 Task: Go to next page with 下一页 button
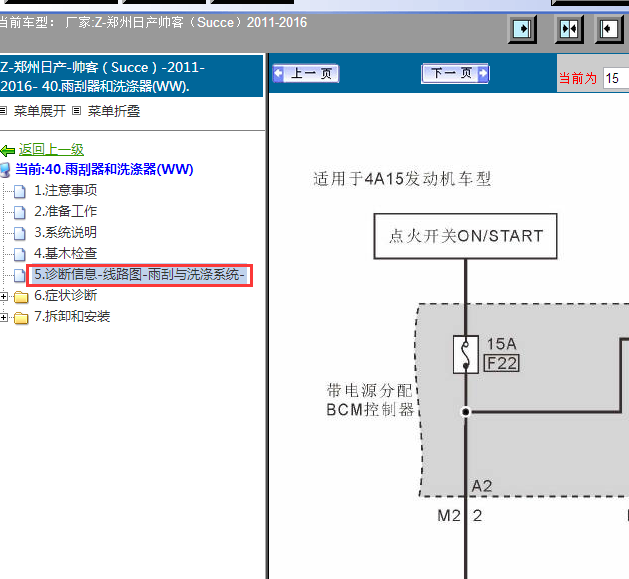(x=455, y=74)
